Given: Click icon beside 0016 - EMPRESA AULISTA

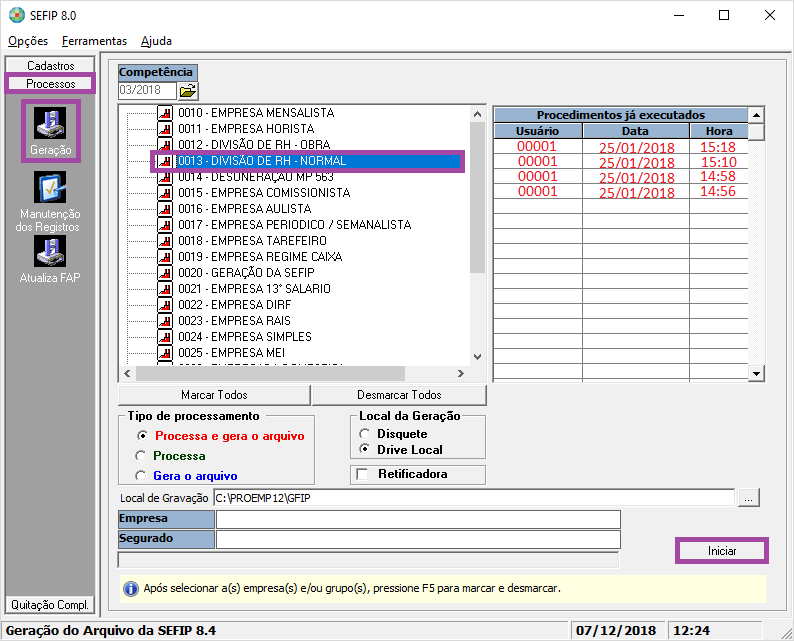Looking at the screenshot, I should click(165, 209).
